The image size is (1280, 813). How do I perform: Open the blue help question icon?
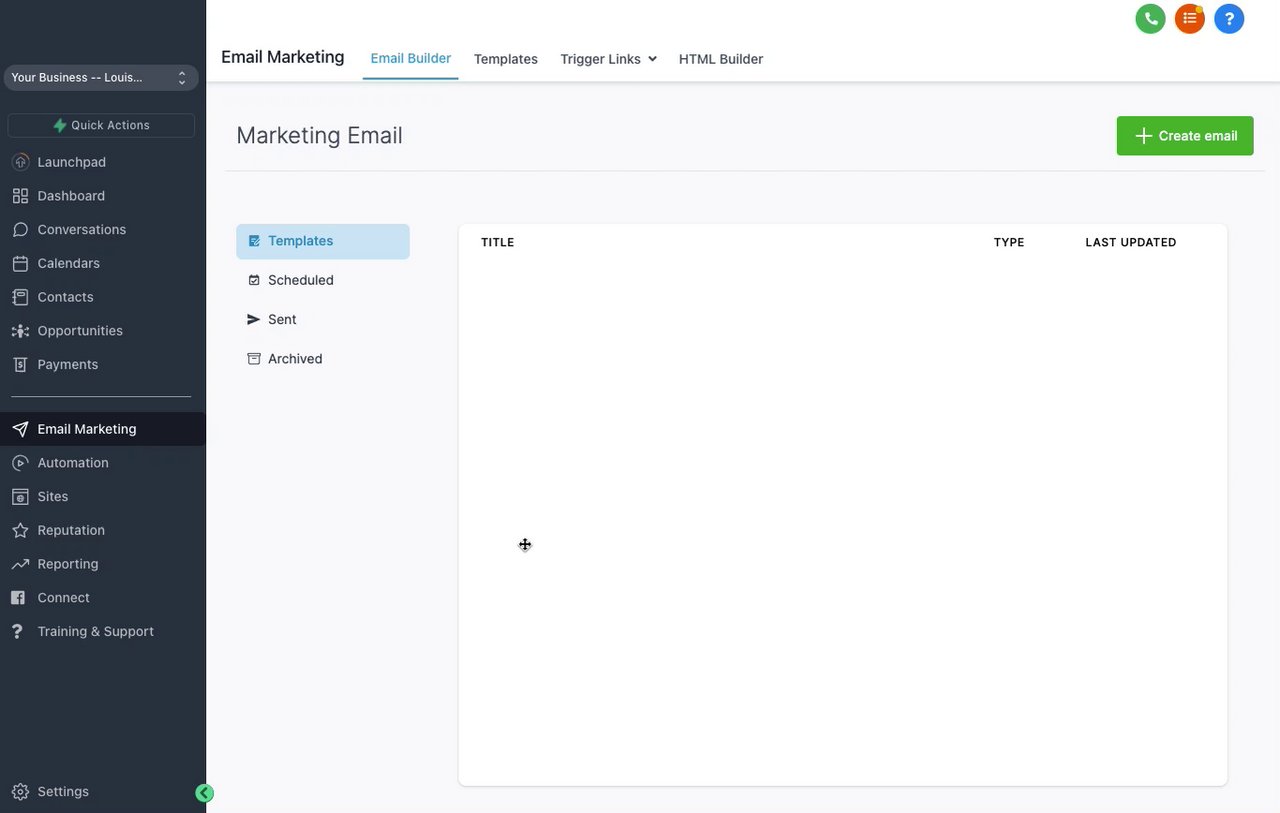point(1229,19)
